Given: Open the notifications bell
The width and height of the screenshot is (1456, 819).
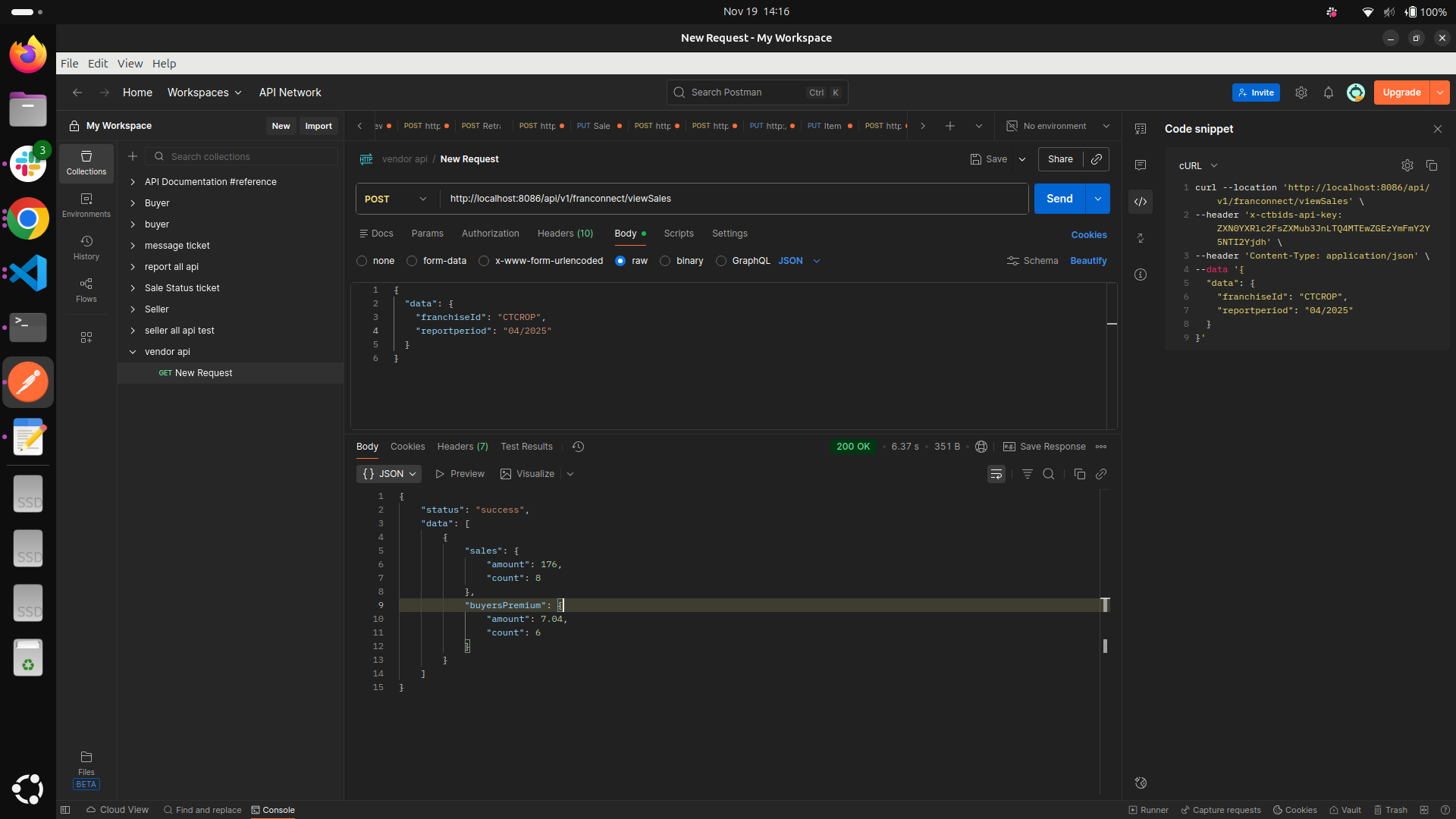Looking at the screenshot, I should 1329,93.
